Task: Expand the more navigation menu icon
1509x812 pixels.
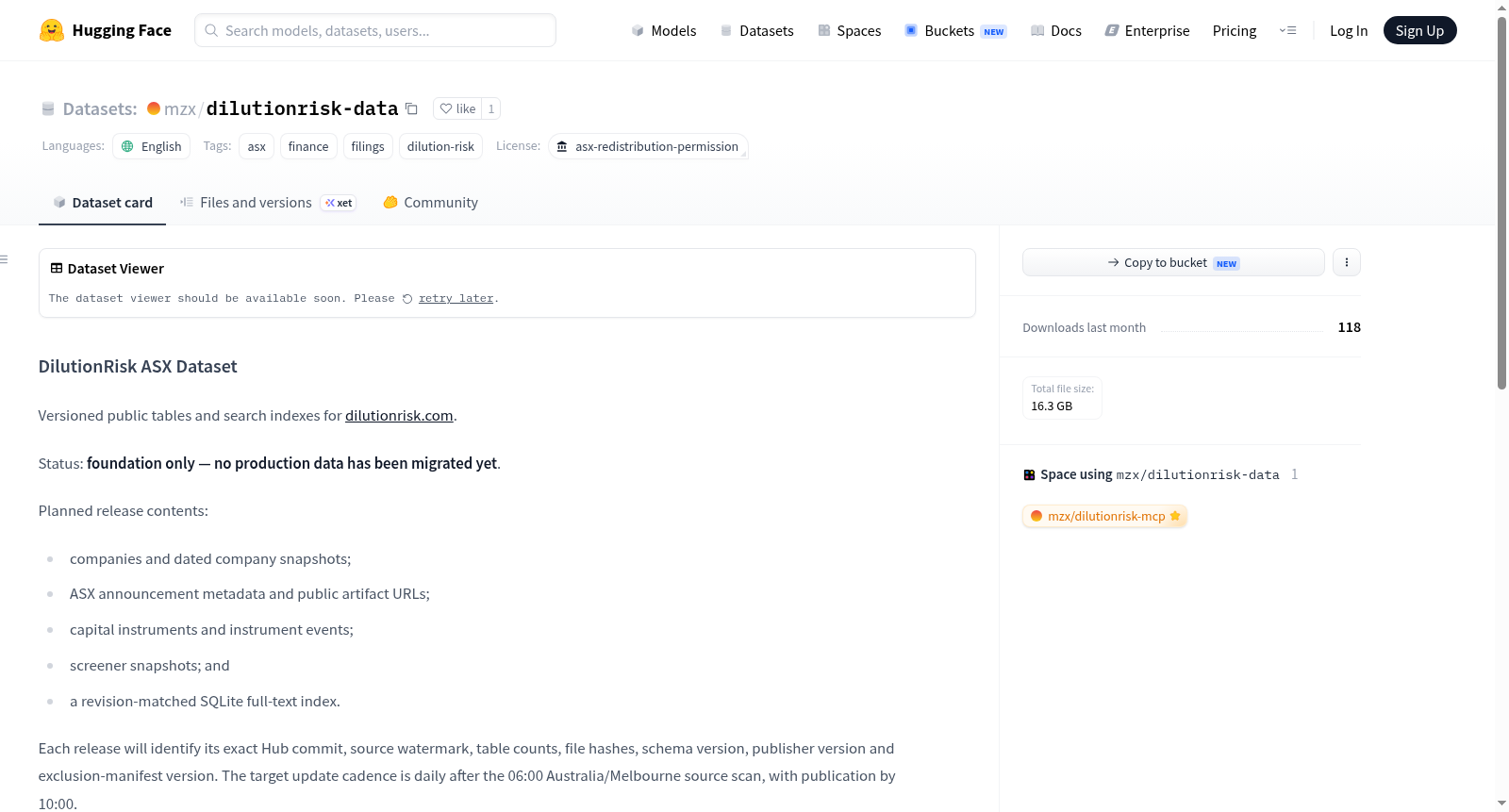Action: [1287, 30]
